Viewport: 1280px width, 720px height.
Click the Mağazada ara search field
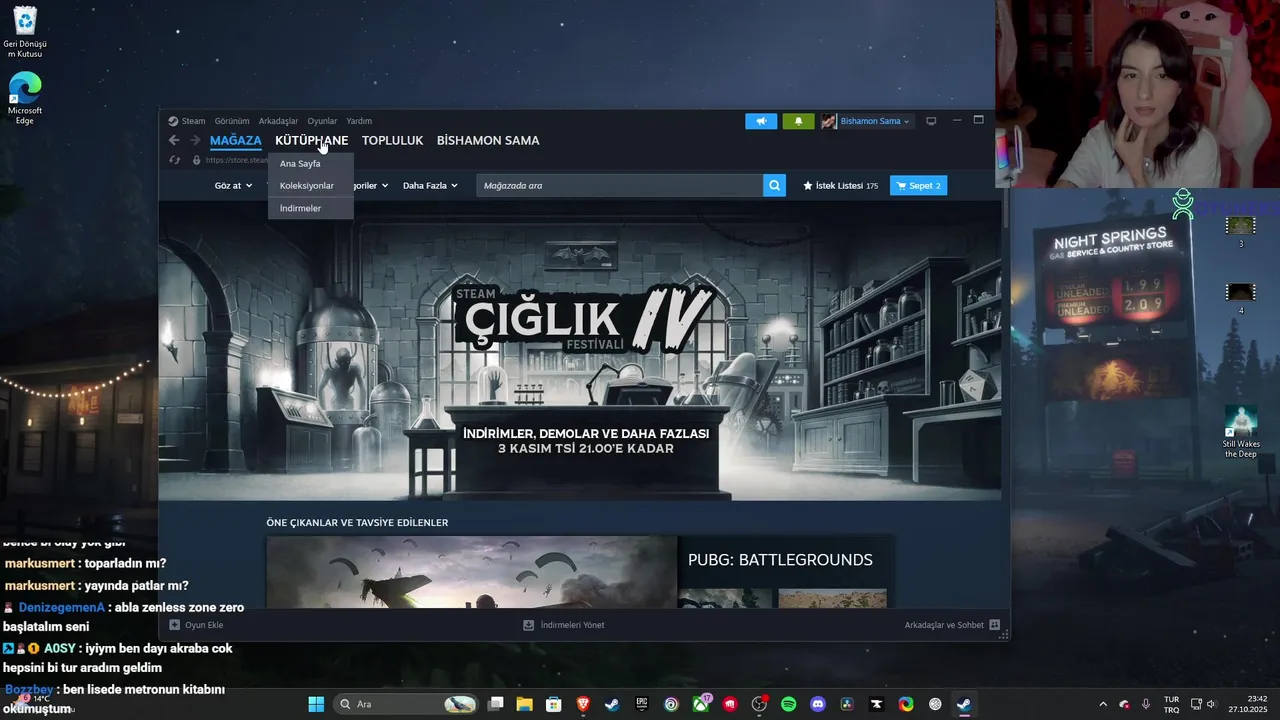click(620, 185)
